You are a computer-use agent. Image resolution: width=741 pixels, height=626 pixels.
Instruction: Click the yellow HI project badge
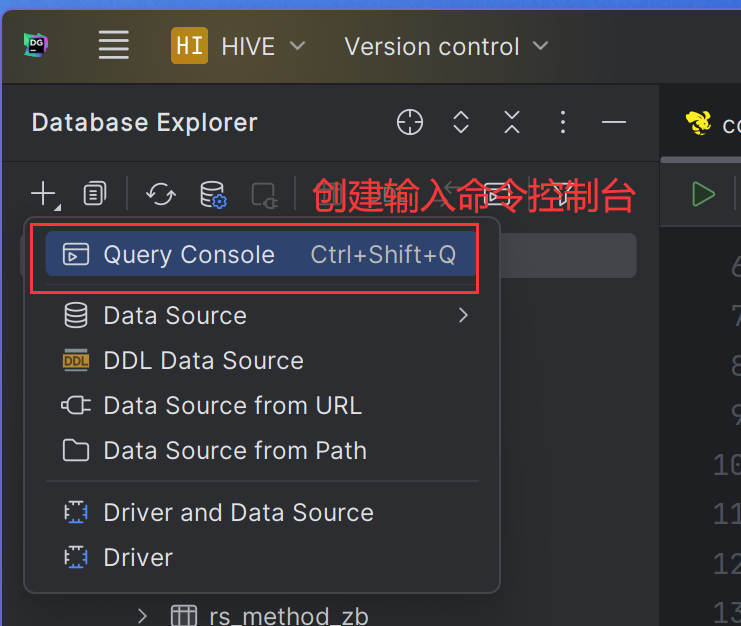click(x=190, y=46)
